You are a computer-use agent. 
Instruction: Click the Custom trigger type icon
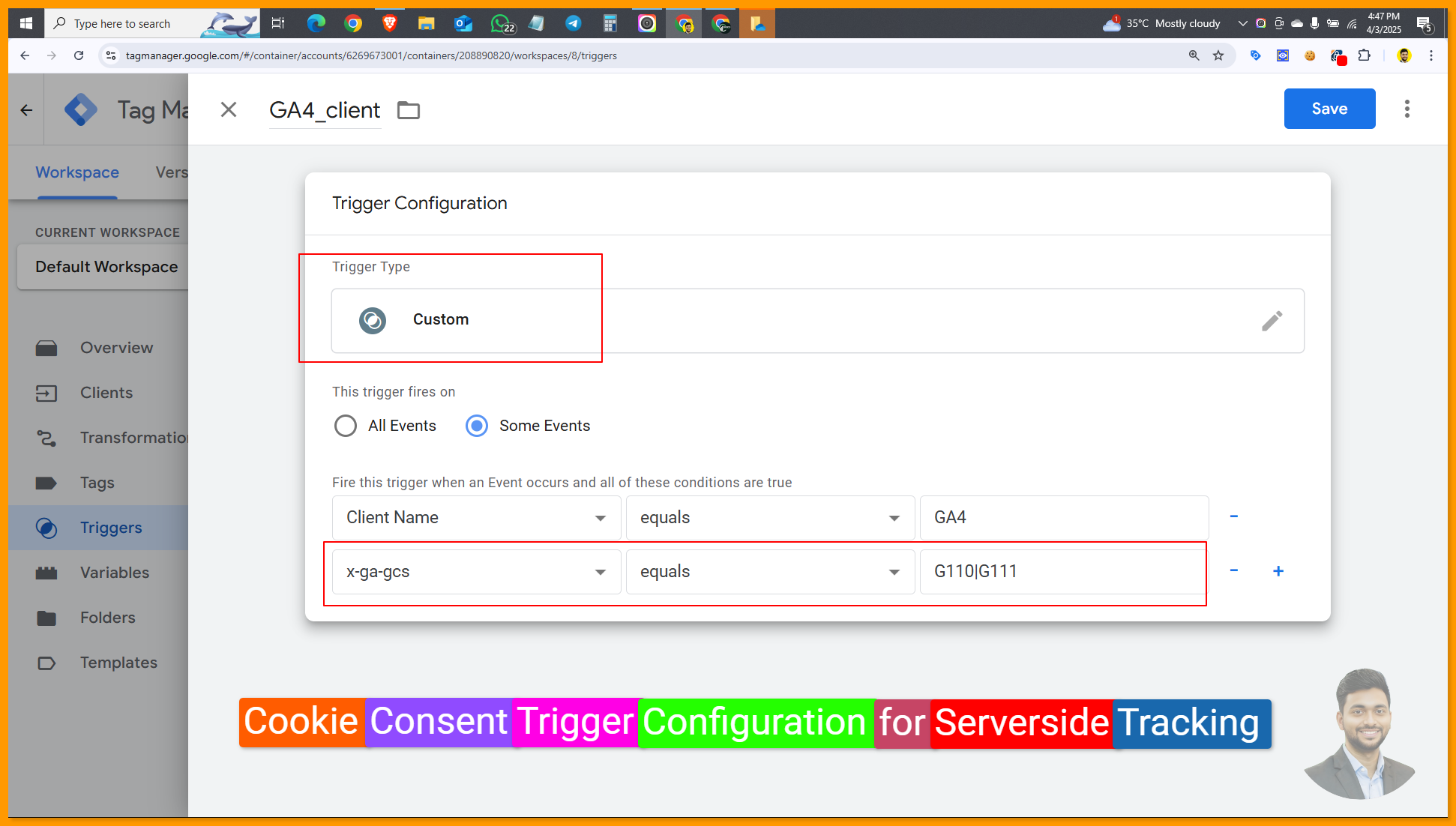(373, 320)
